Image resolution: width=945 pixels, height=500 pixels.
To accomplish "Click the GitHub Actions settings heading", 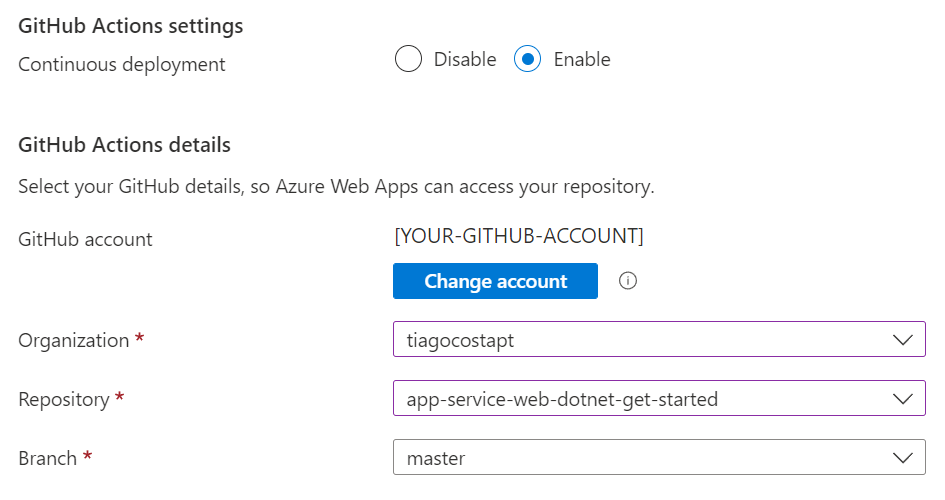I will click(x=131, y=26).
